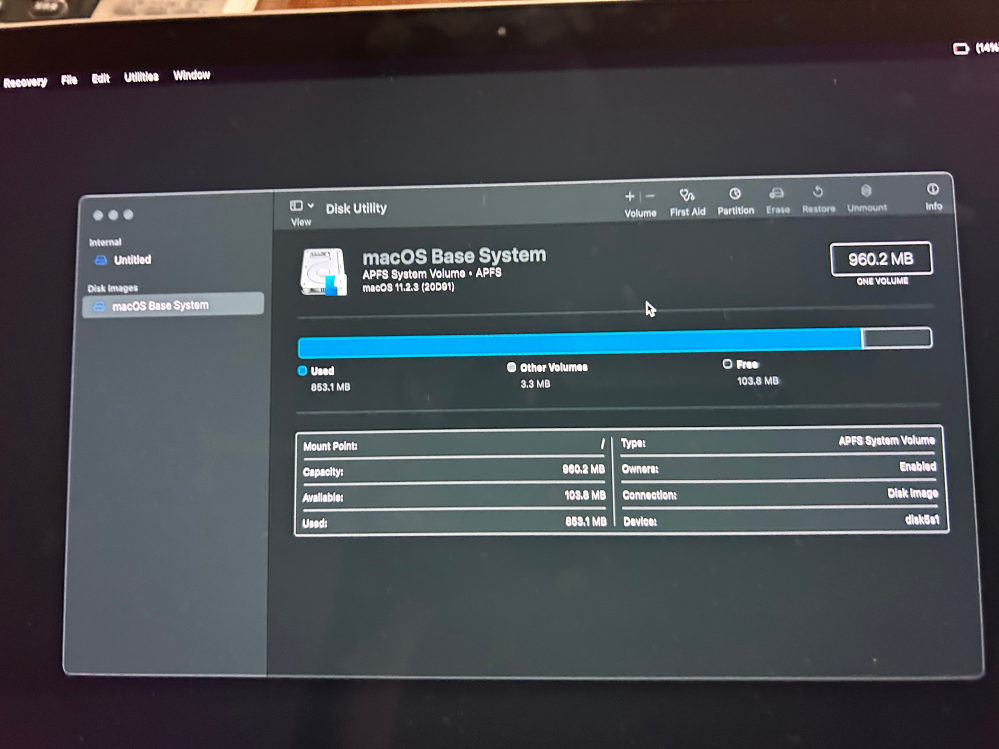The image size is (999, 749).
Task: Show disk Info
Action: (933, 197)
